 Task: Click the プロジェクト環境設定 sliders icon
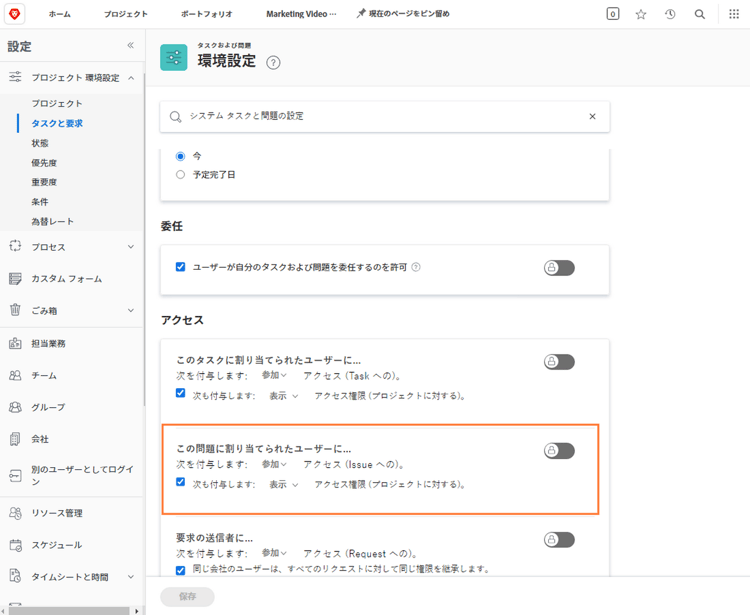pyautogui.click(x=15, y=77)
